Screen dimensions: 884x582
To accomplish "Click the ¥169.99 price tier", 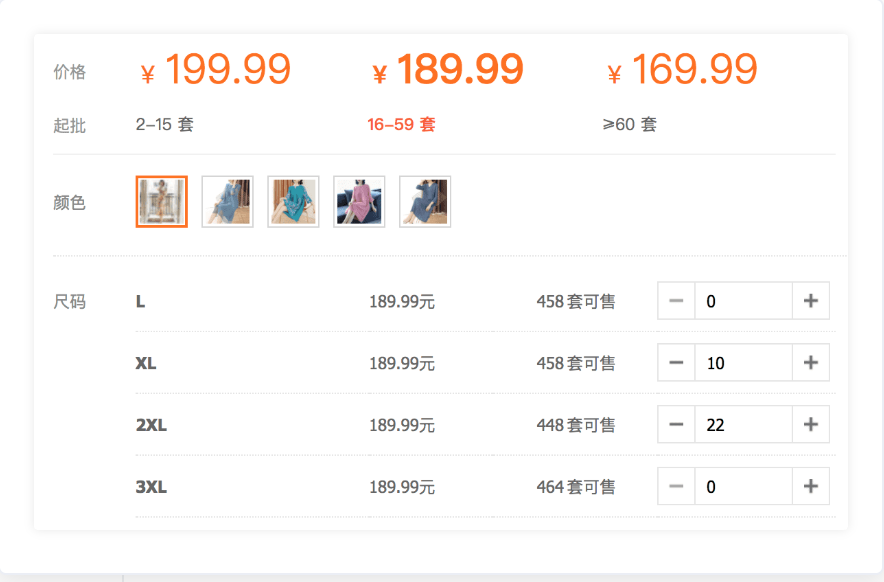I will tap(682, 70).
